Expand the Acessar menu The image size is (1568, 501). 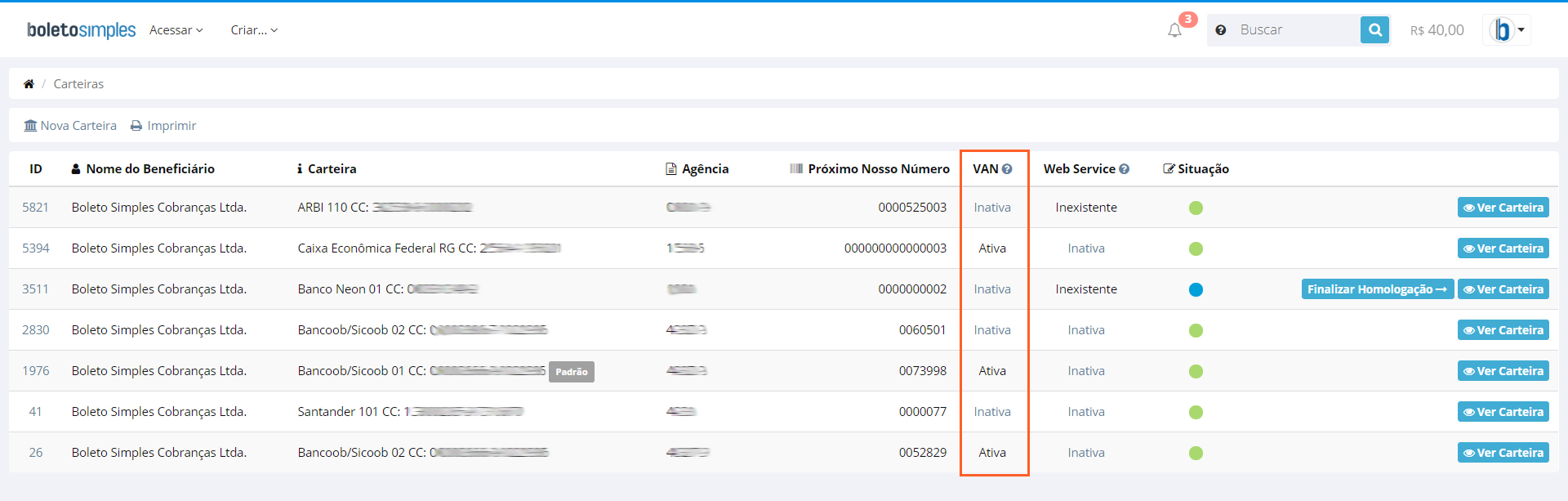(176, 30)
